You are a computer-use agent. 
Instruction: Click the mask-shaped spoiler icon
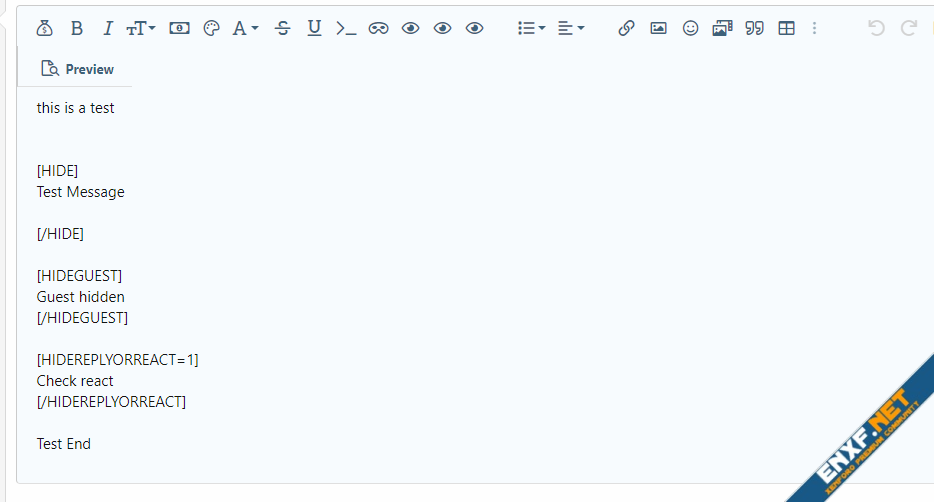tap(378, 28)
